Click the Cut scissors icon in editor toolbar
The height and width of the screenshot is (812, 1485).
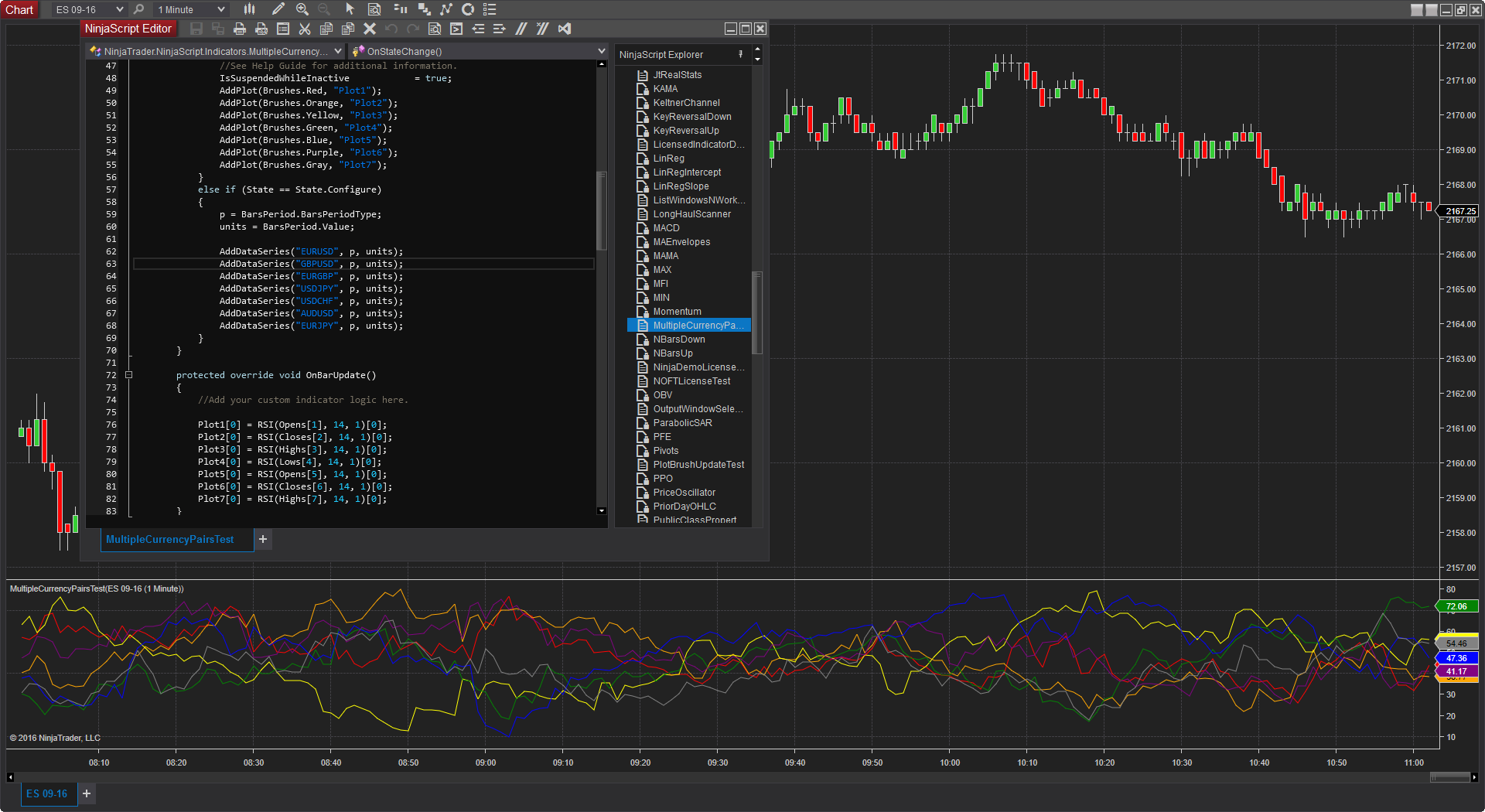tap(305, 29)
